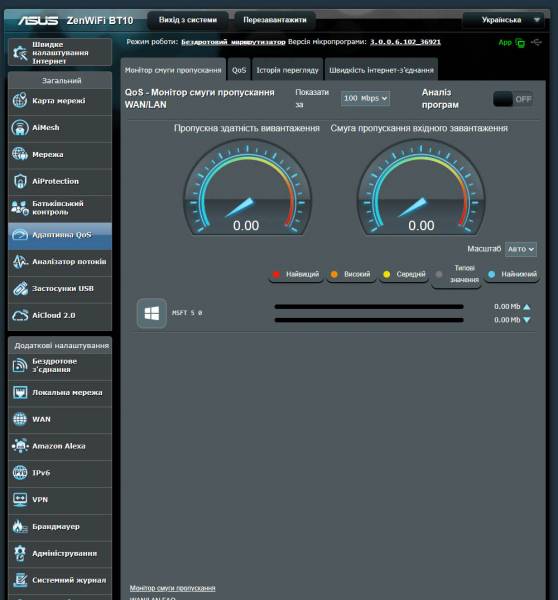Select the blue Найнижчий priority label
The image size is (558, 600).
tap(512, 274)
